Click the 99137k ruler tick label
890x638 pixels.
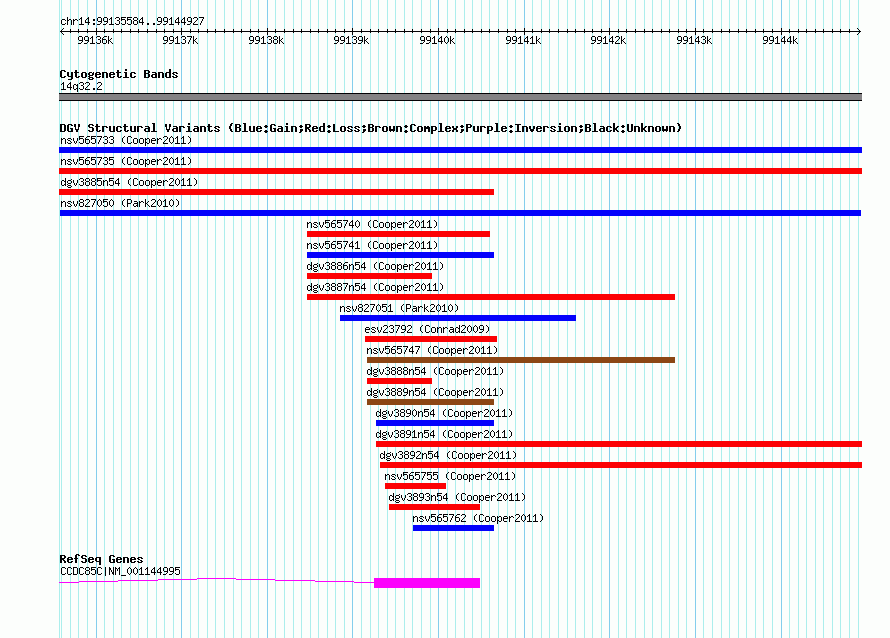click(x=180, y=40)
